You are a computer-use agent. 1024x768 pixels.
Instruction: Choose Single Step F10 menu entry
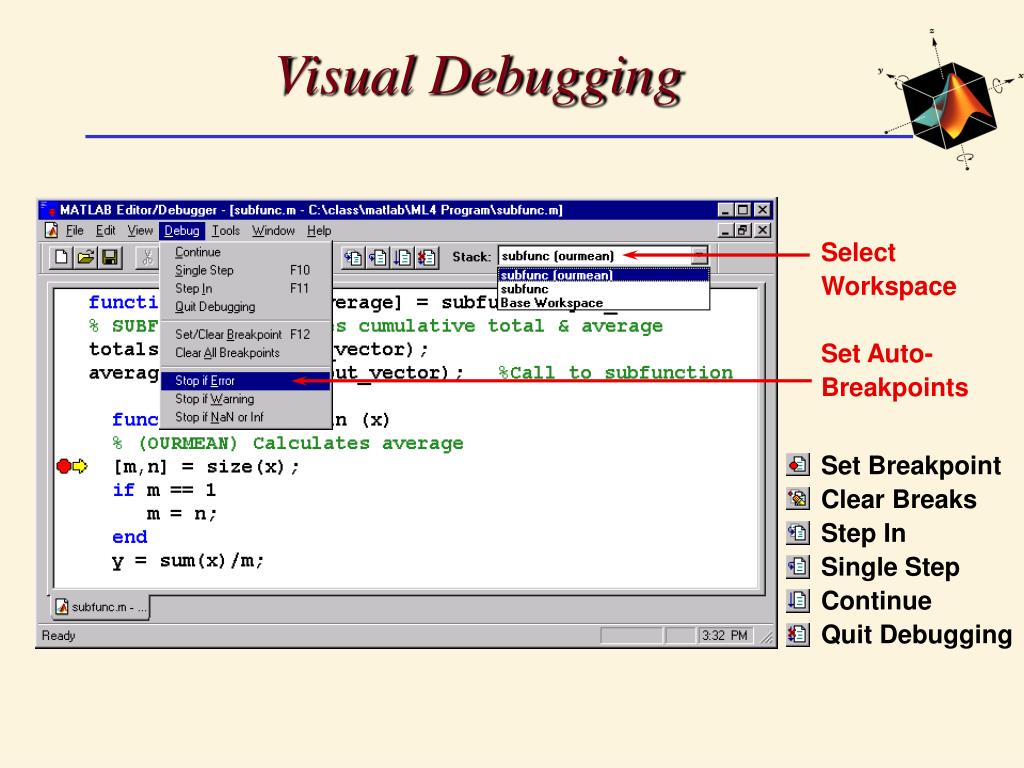(246, 270)
